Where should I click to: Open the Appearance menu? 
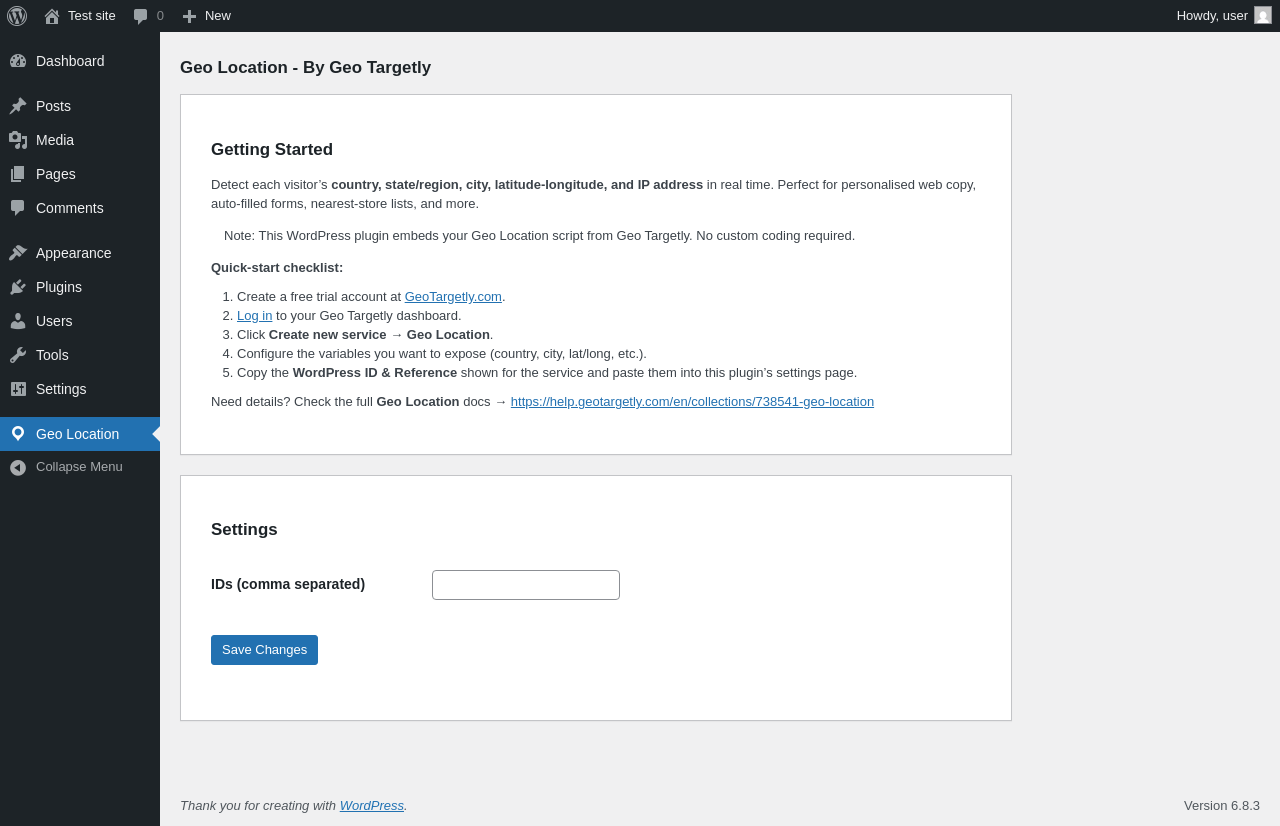80,253
